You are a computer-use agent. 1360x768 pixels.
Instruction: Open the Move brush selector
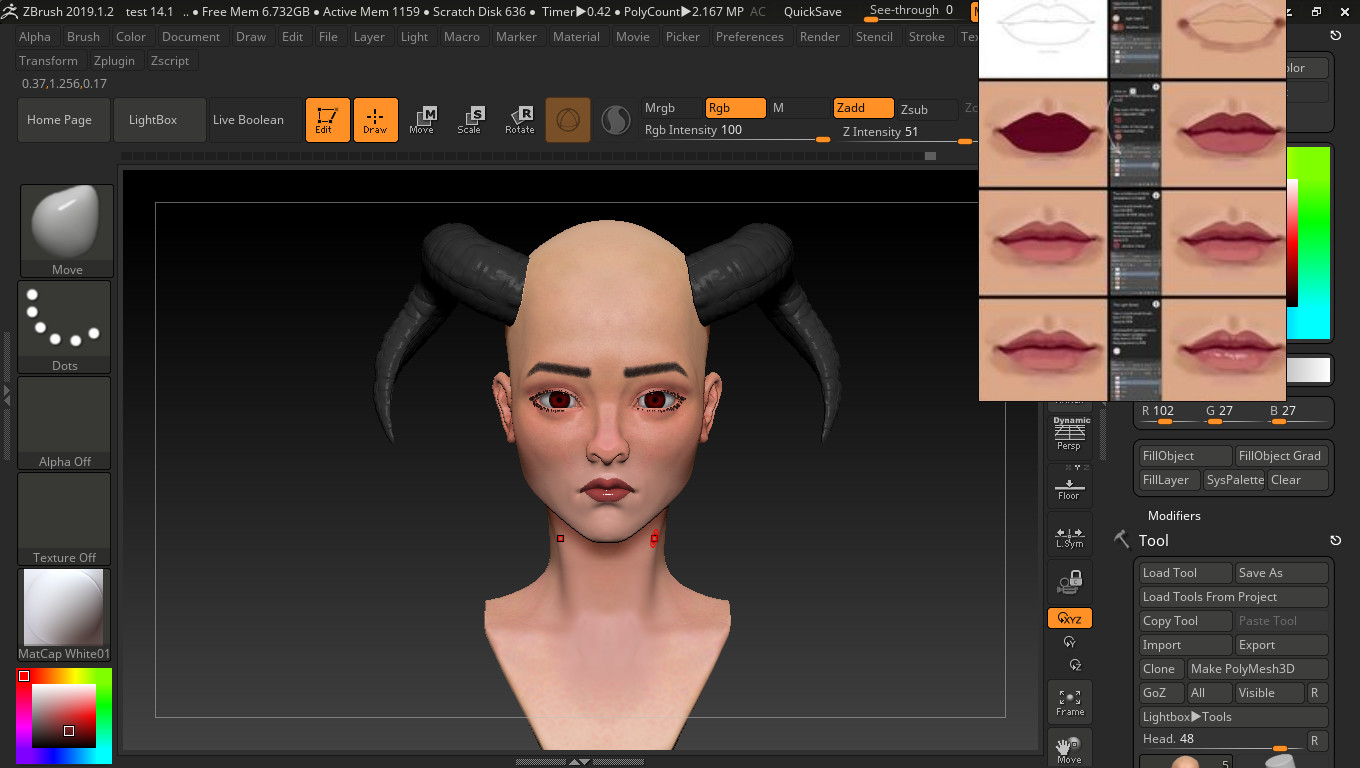tap(67, 230)
